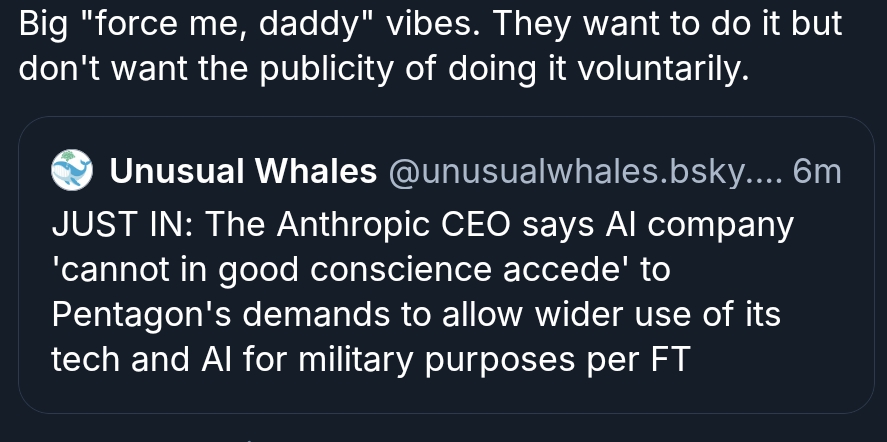The width and height of the screenshot is (887, 442).
Task: Open the quoted post's 6m timestamp
Action: pos(816,172)
